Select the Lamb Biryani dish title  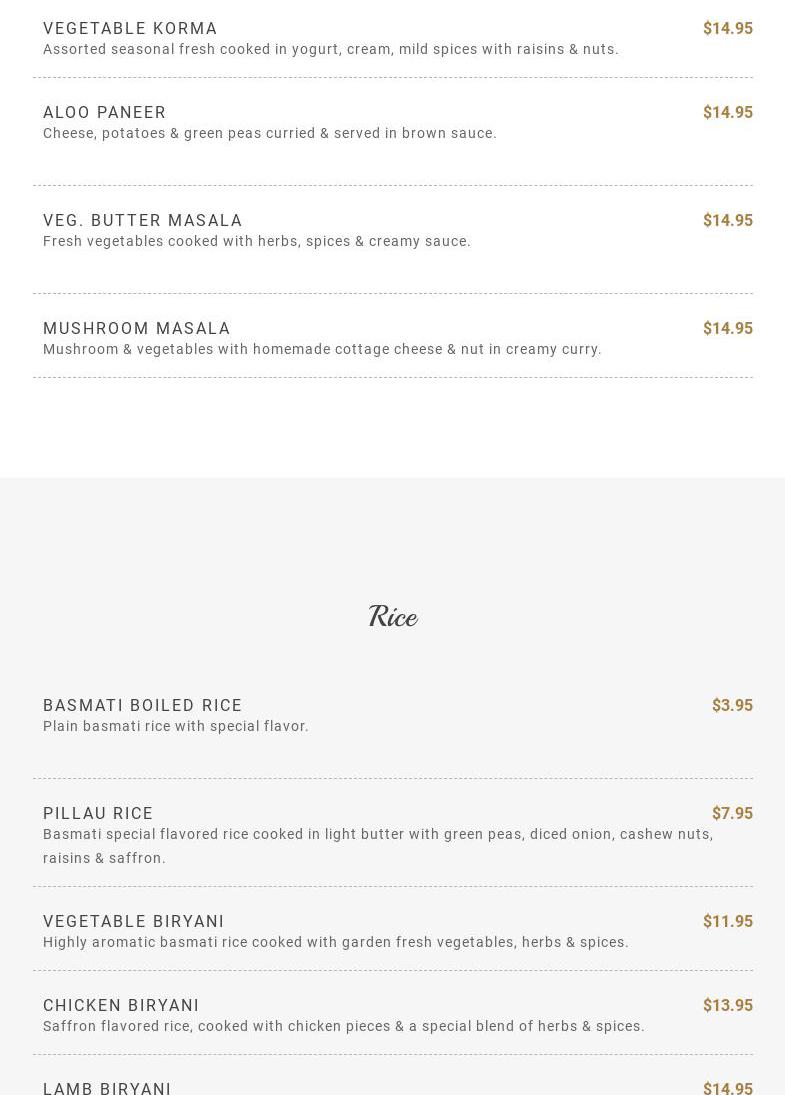point(107,1087)
